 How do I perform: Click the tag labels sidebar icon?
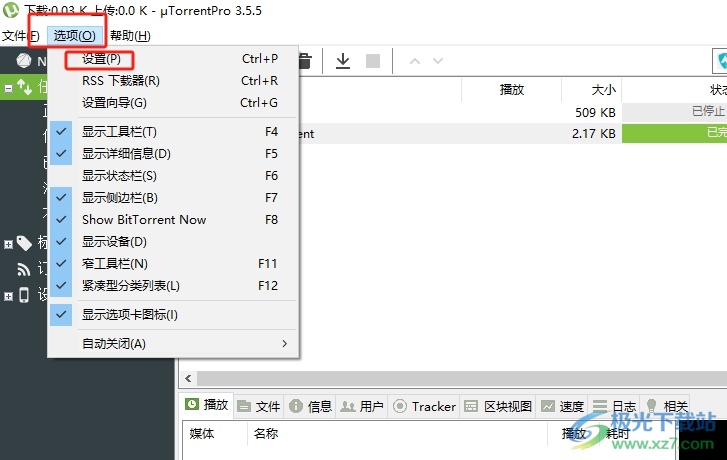click(24, 243)
